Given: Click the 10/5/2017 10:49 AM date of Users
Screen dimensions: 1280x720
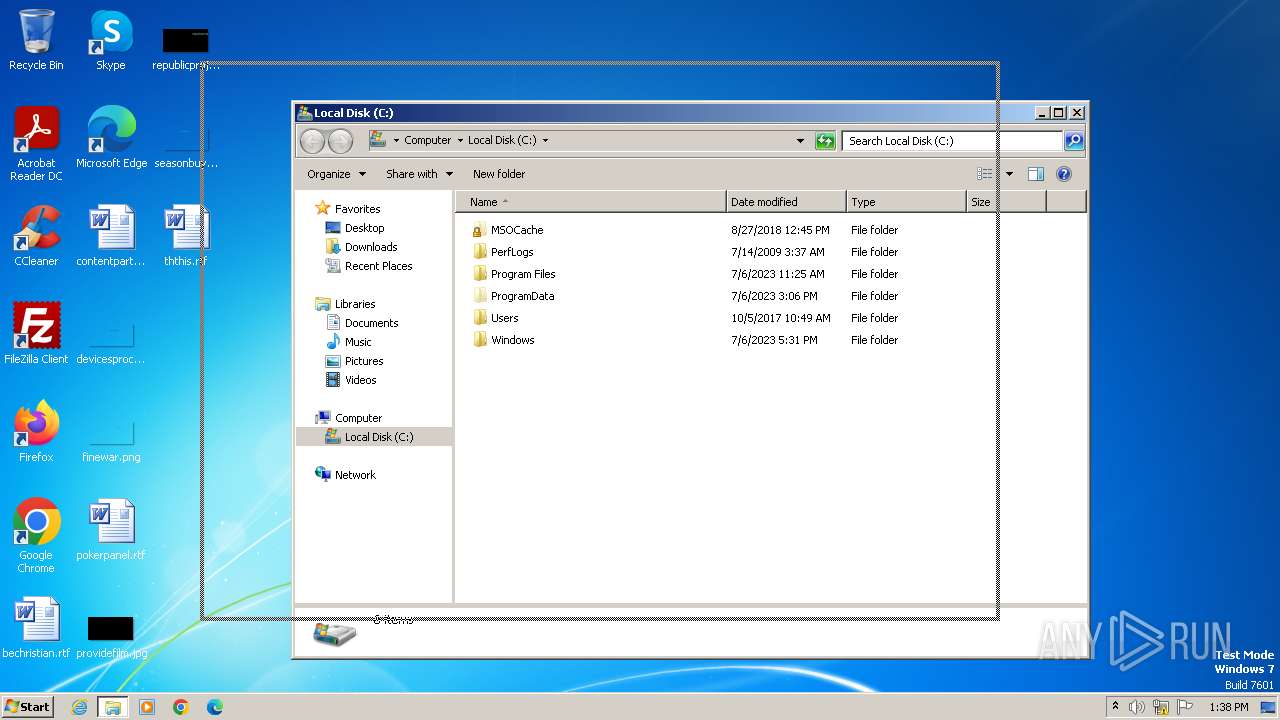Looking at the screenshot, I should pyautogui.click(x=781, y=318).
